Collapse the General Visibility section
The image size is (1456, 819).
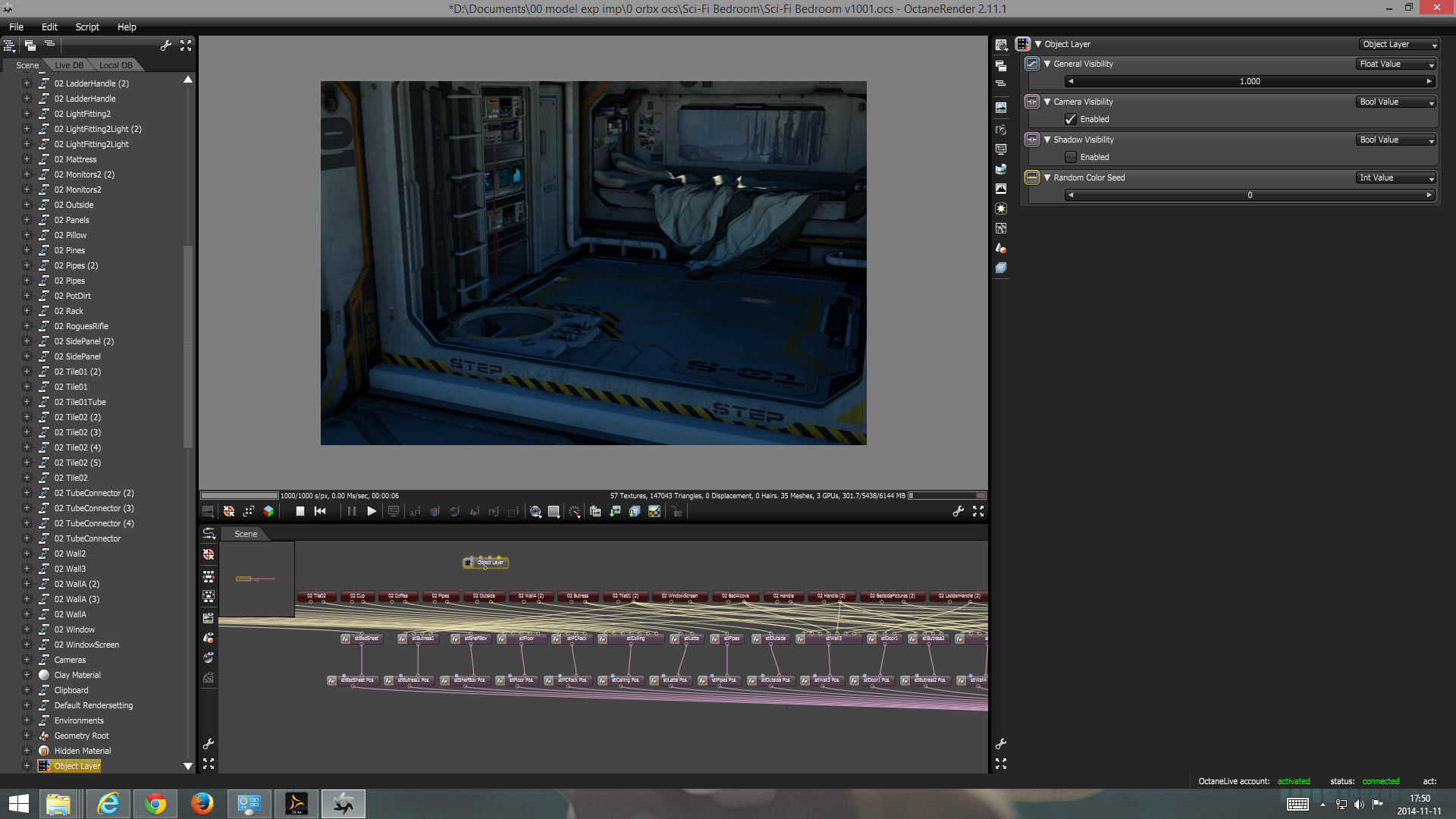coord(1047,64)
